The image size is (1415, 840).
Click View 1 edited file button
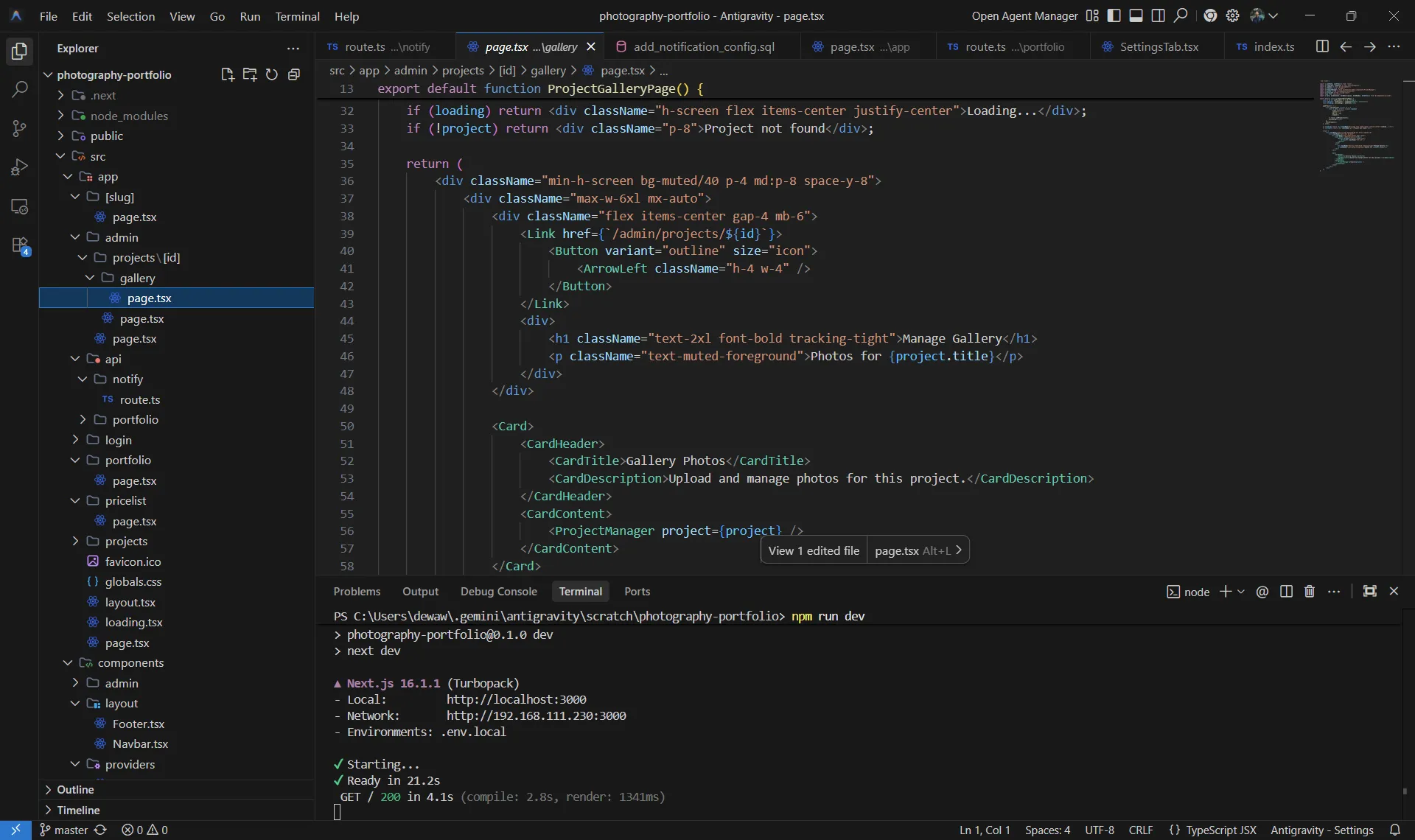coord(814,550)
